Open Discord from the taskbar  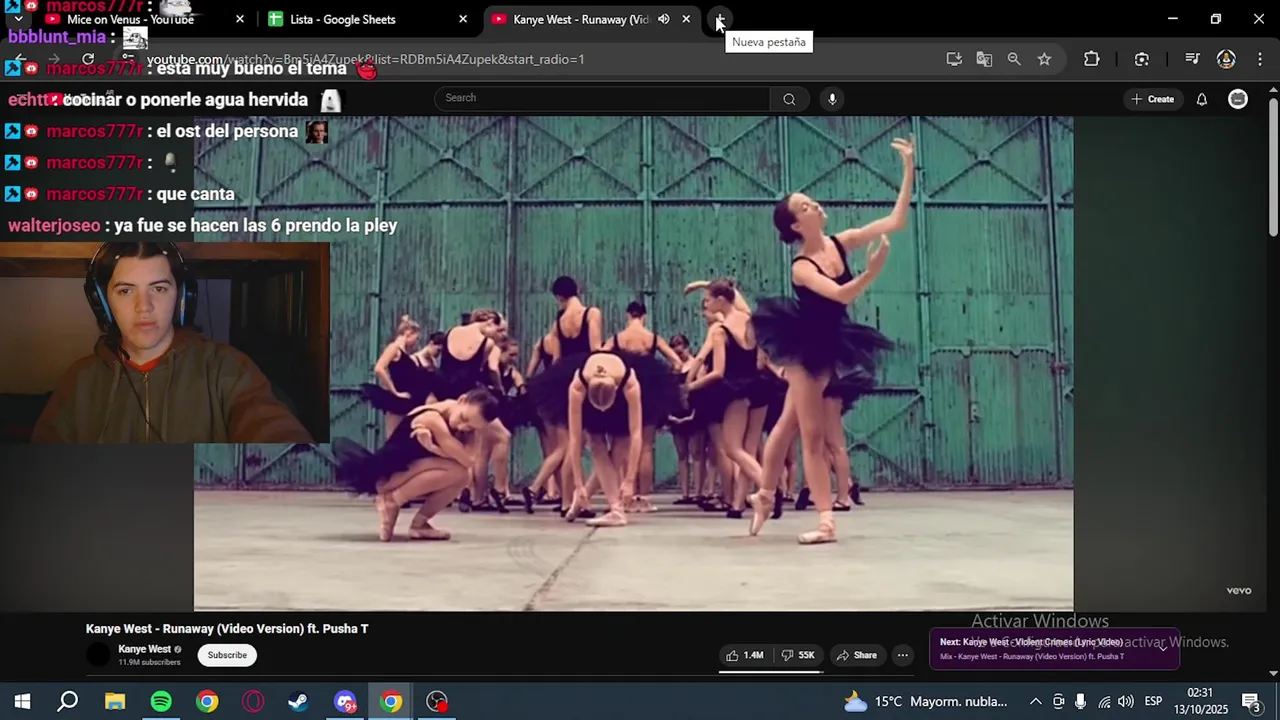click(x=345, y=701)
